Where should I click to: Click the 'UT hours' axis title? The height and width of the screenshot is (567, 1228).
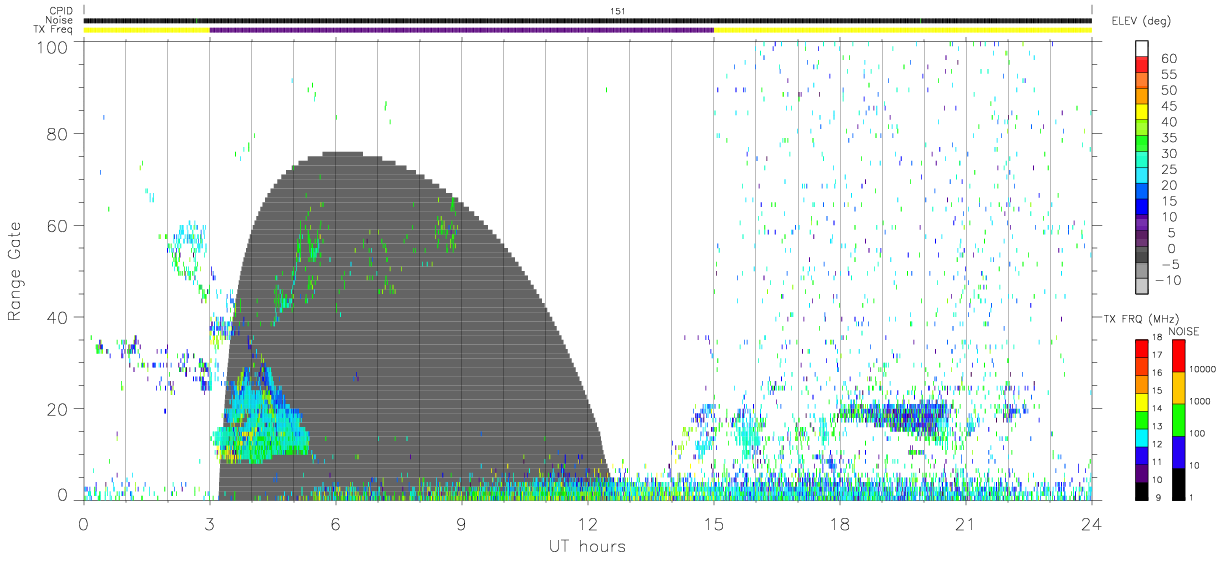pos(587,546)
